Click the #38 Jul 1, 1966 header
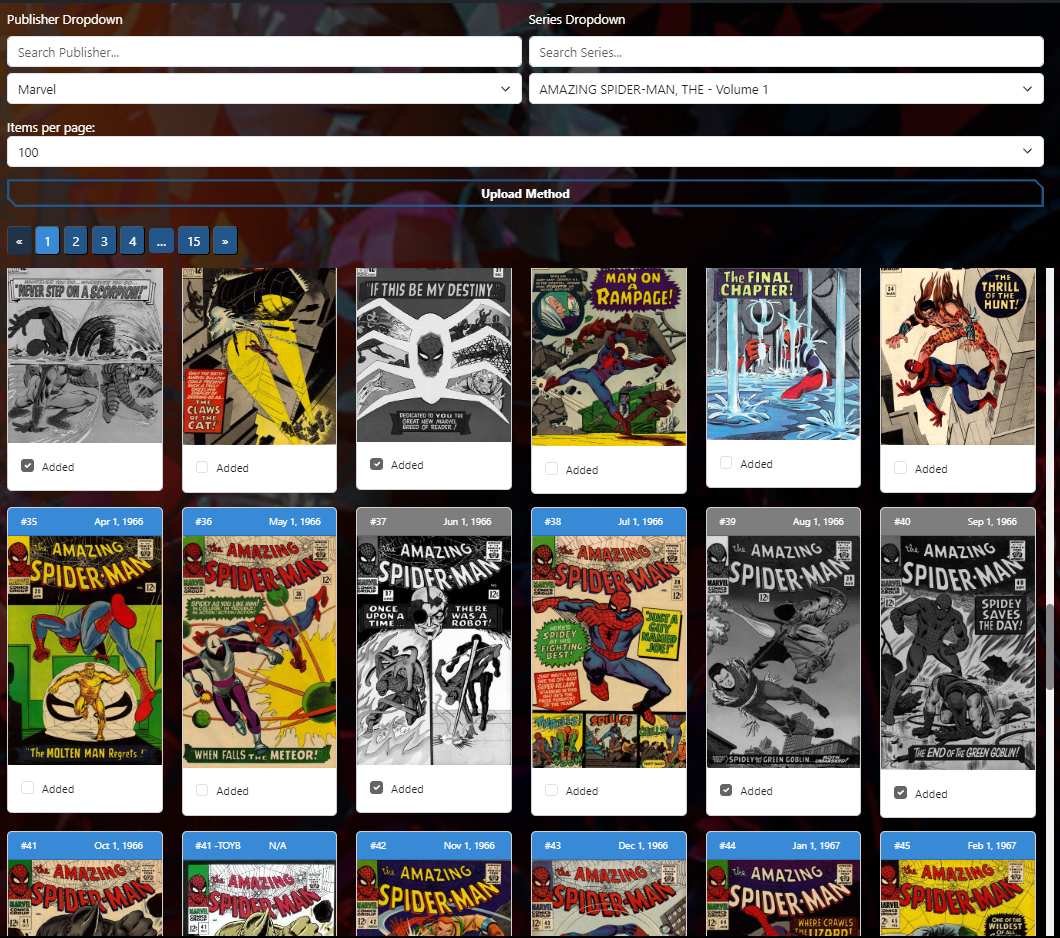The width and height of the screenshot is (1060, 938). pos(609,522)
